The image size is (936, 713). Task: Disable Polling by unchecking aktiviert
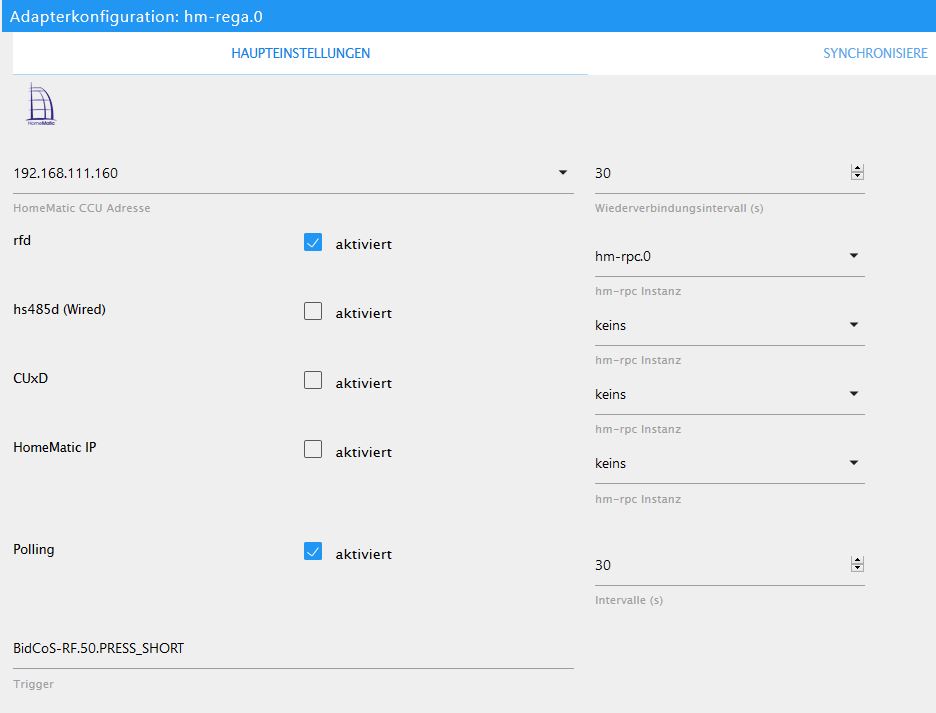(313, 551)
